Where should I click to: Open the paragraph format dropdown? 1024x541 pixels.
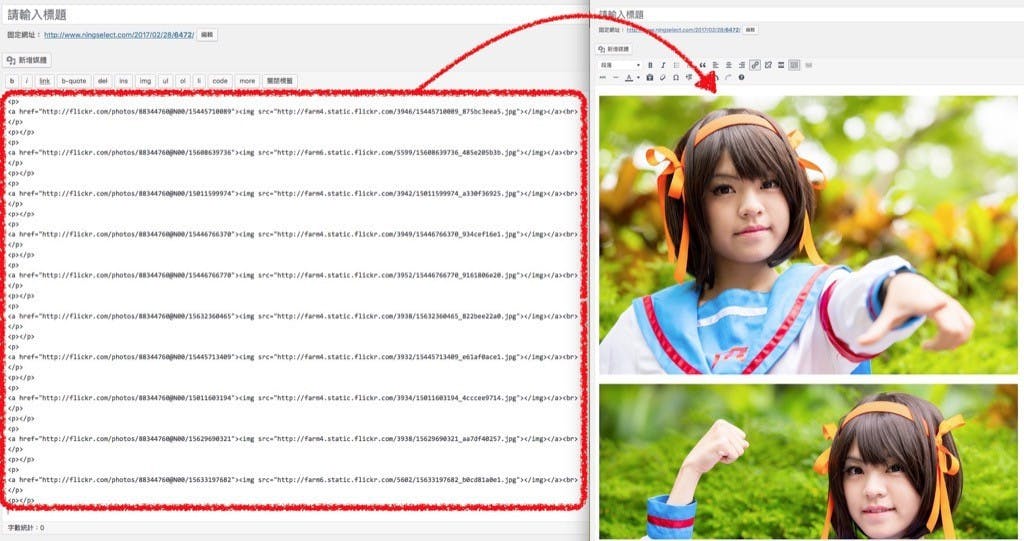(x=619, y=65)
